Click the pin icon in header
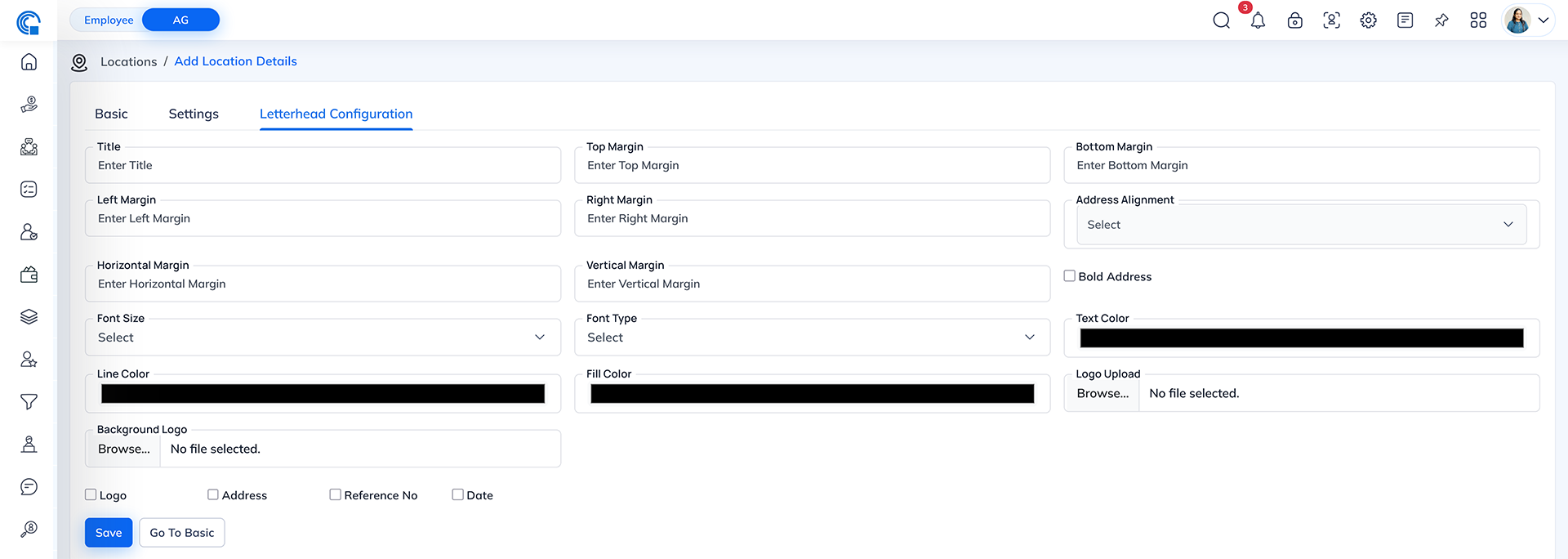 [1441, 20]
